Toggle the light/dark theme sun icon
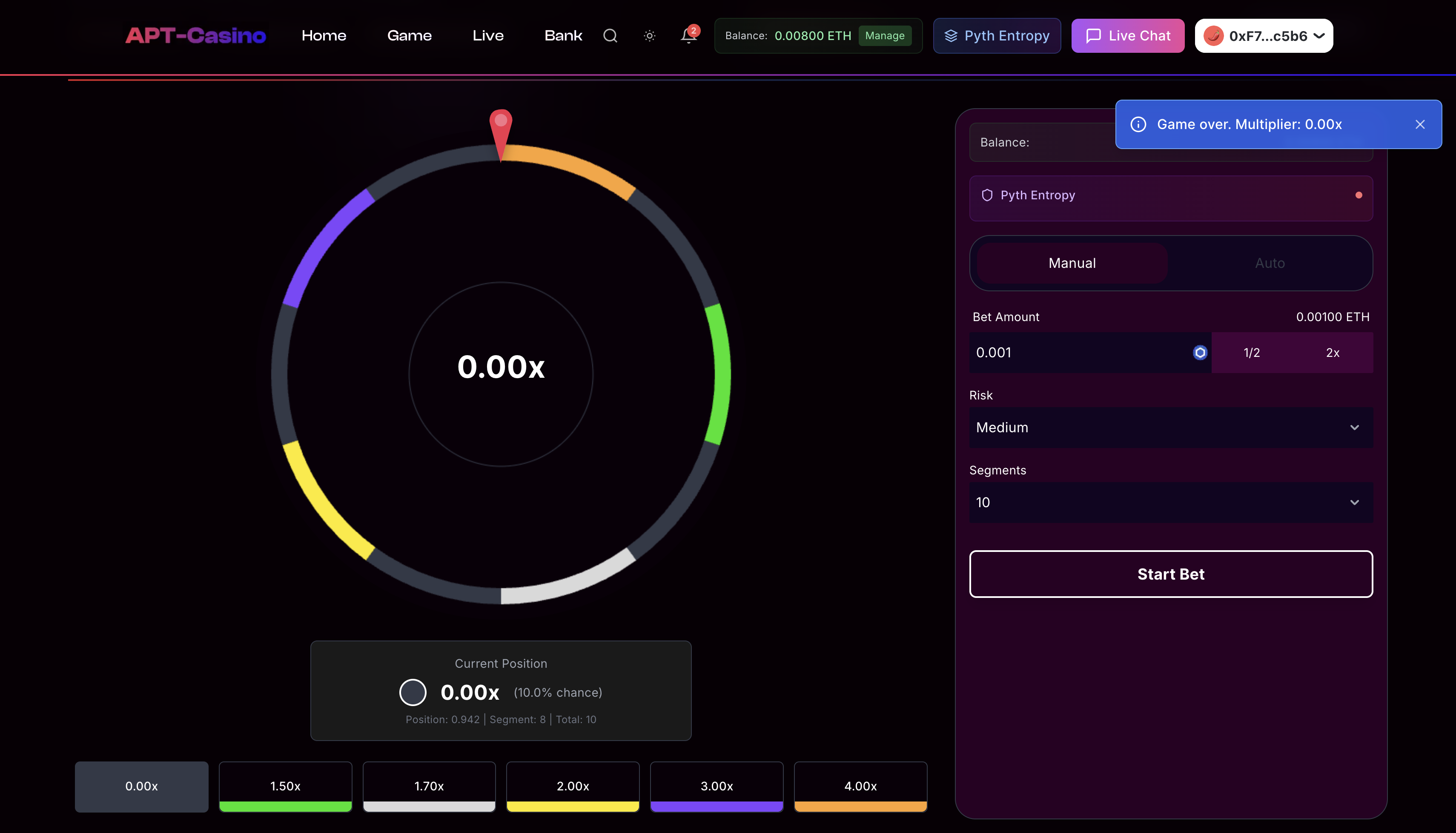The width and height of the screenshot is (1456, 833). 649,35
